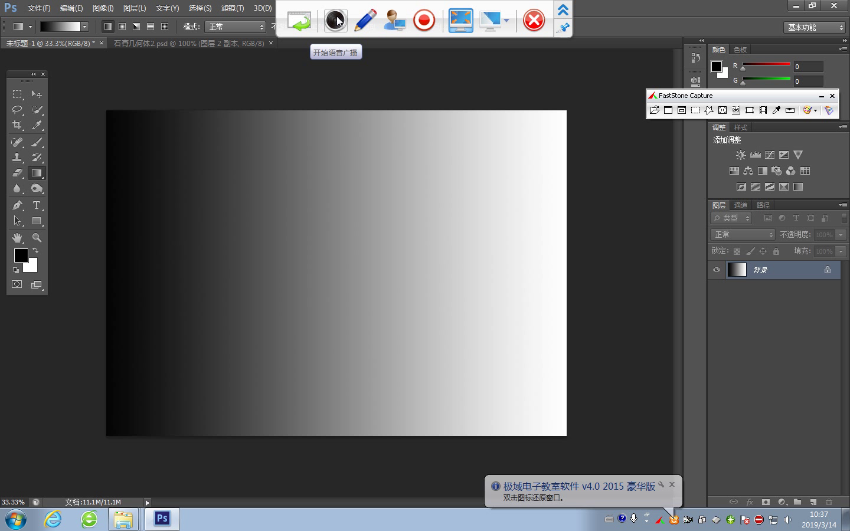Adjust the red R color slider

point(765,66)
